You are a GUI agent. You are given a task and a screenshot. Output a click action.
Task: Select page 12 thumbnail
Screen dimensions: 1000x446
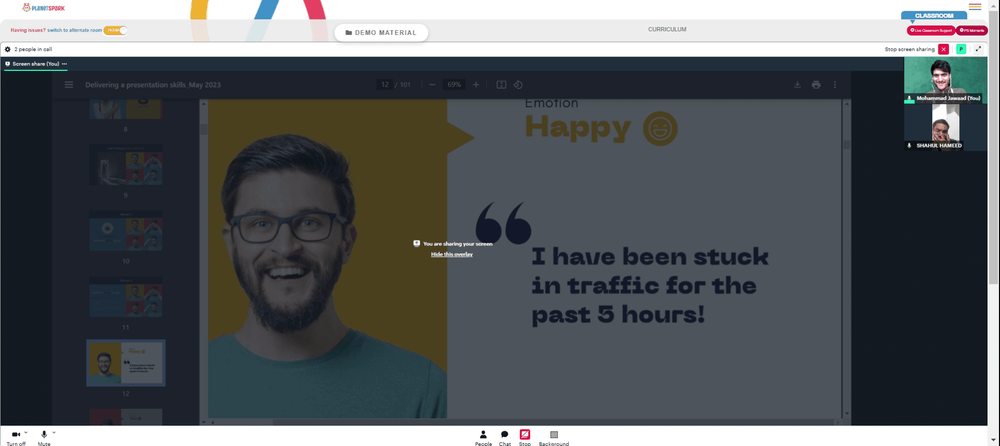tap(126, 363)
